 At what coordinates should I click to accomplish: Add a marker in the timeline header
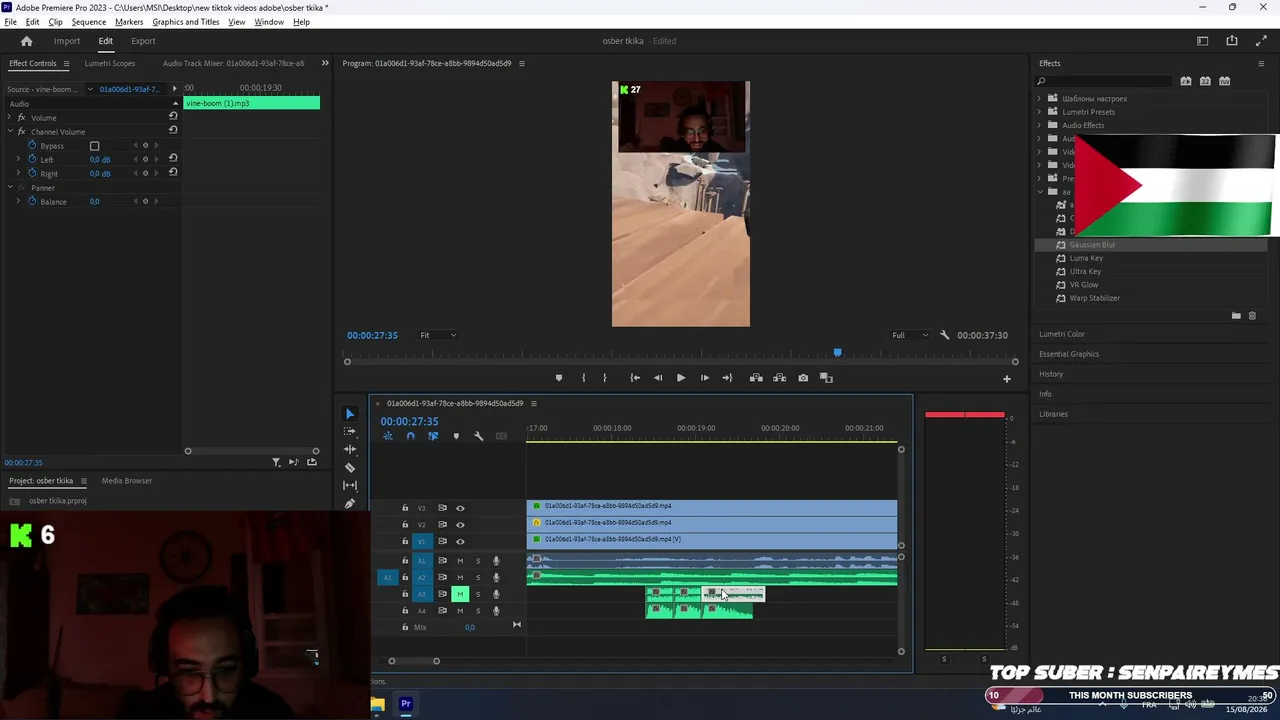pos(456,436)
